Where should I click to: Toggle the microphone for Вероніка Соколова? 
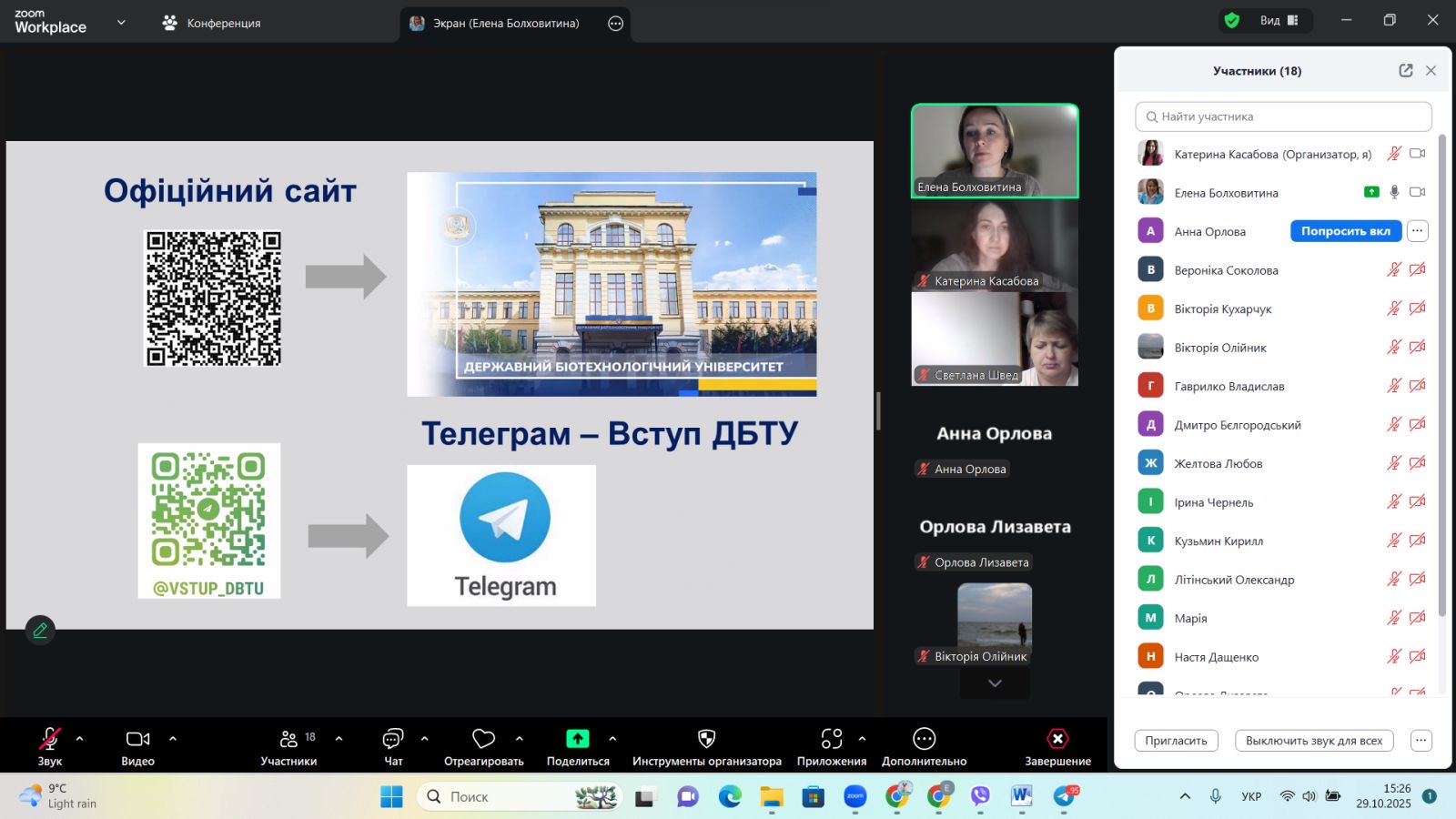(x=1393, y=270)
